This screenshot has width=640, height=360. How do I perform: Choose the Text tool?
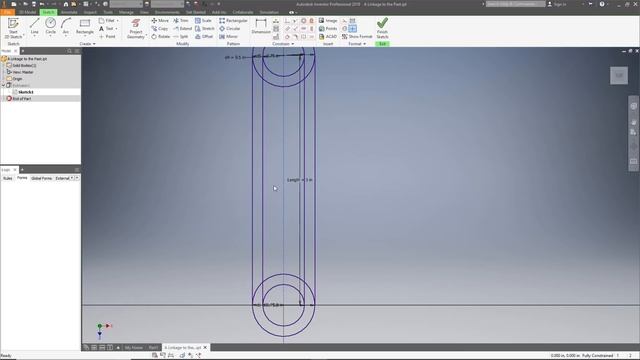click(x=107, y=29)
